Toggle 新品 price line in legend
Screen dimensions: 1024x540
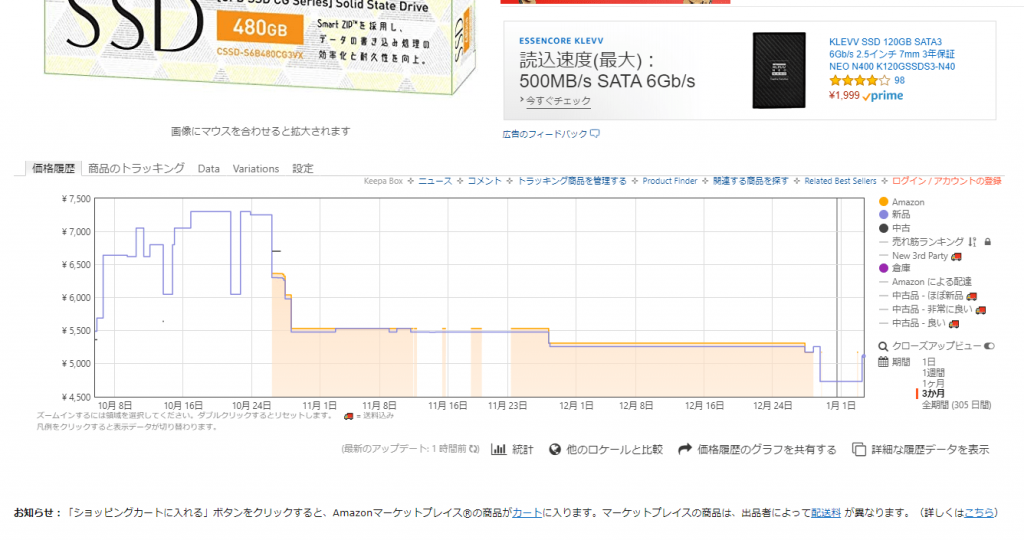coord(895,214)
